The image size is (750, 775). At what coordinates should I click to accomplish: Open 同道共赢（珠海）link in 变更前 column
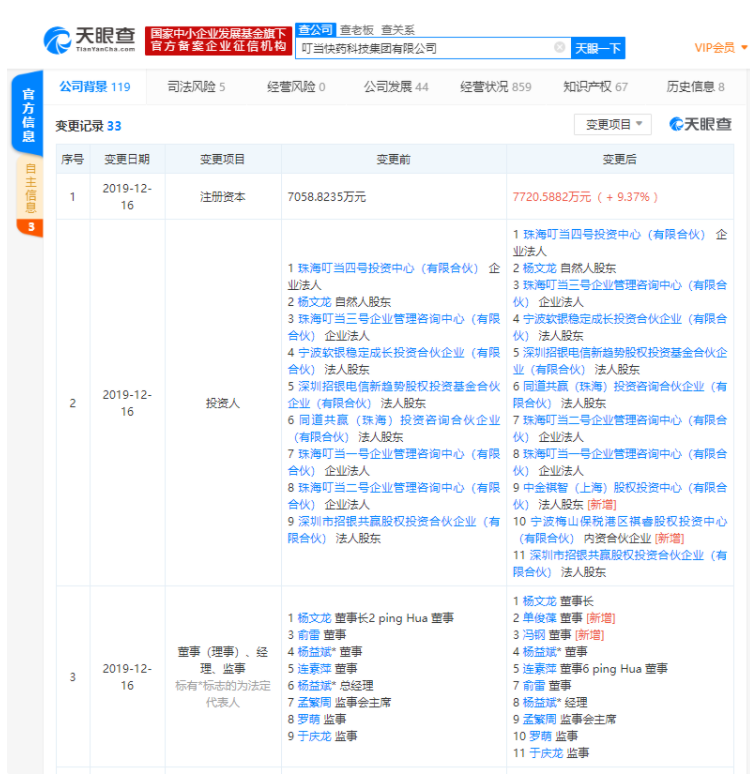click(x=394, y=428)
